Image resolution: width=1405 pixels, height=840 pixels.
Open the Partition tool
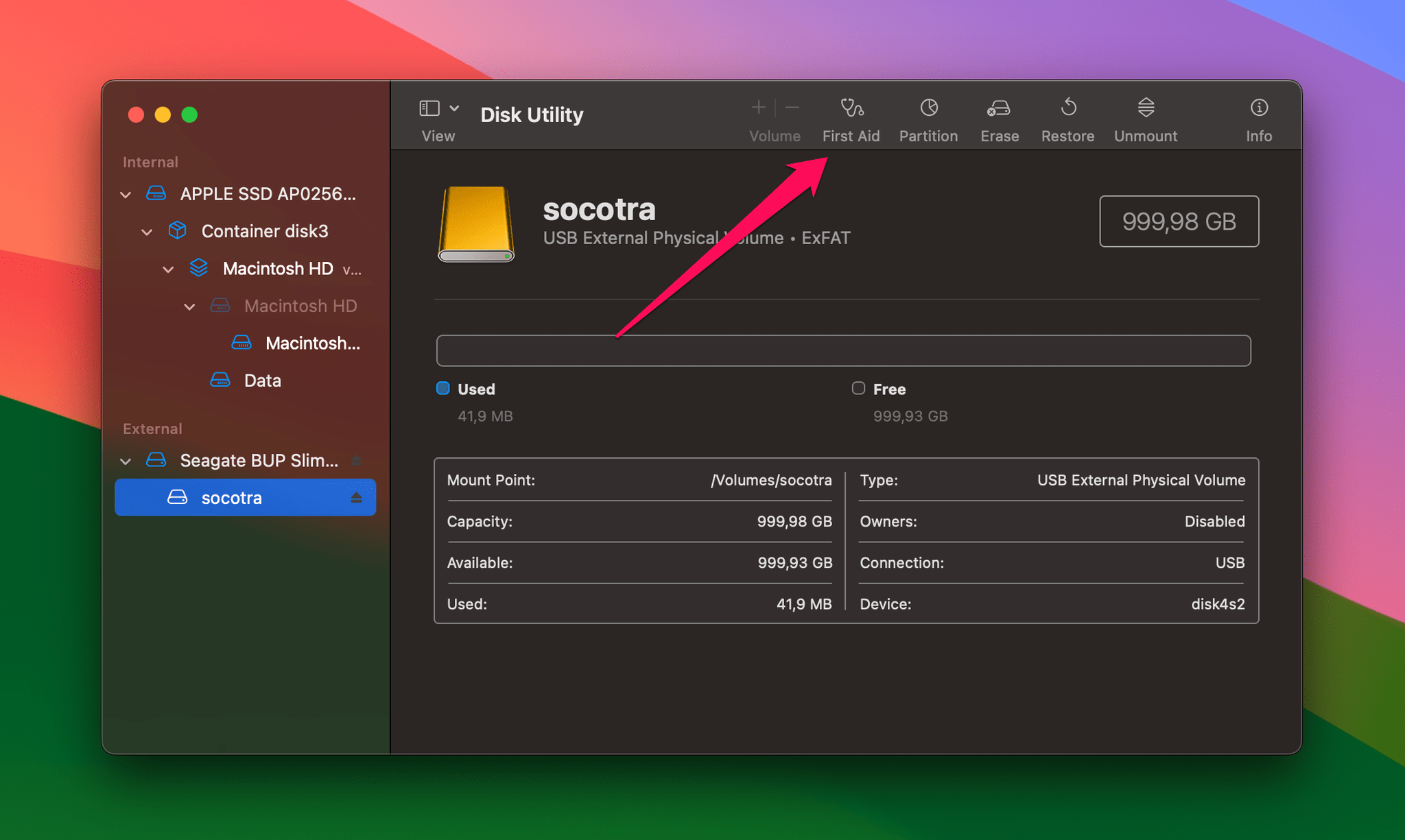(928, 117)
